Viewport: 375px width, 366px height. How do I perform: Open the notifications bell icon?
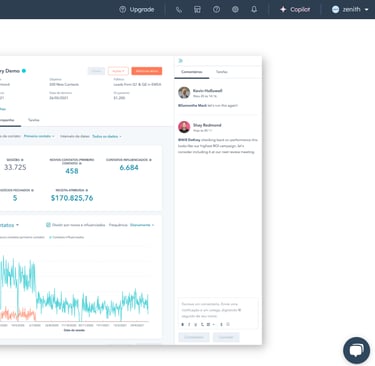pyautogui.click(x=254, y=9)
